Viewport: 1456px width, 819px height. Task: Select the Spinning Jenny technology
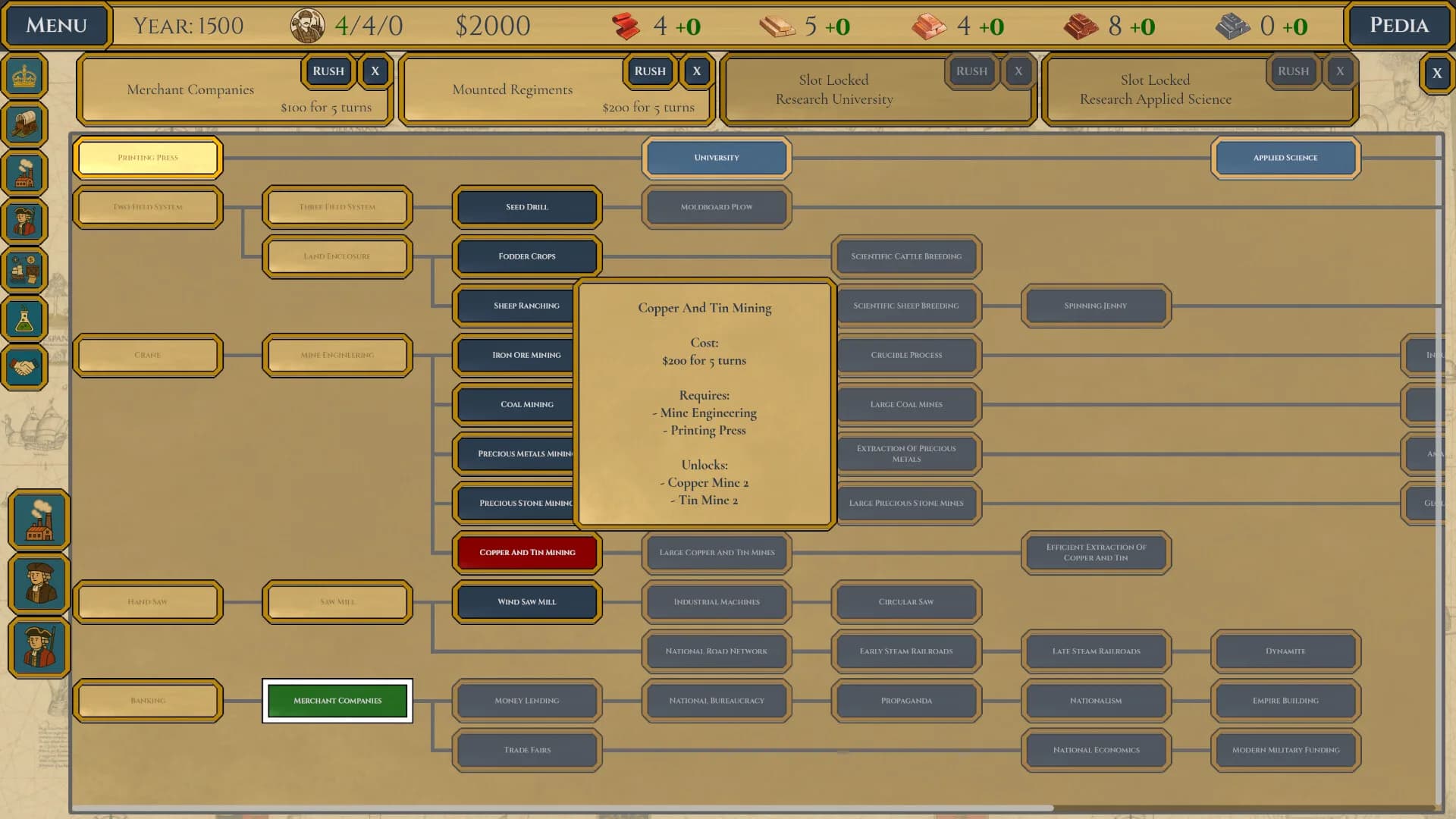point(1096,306)
